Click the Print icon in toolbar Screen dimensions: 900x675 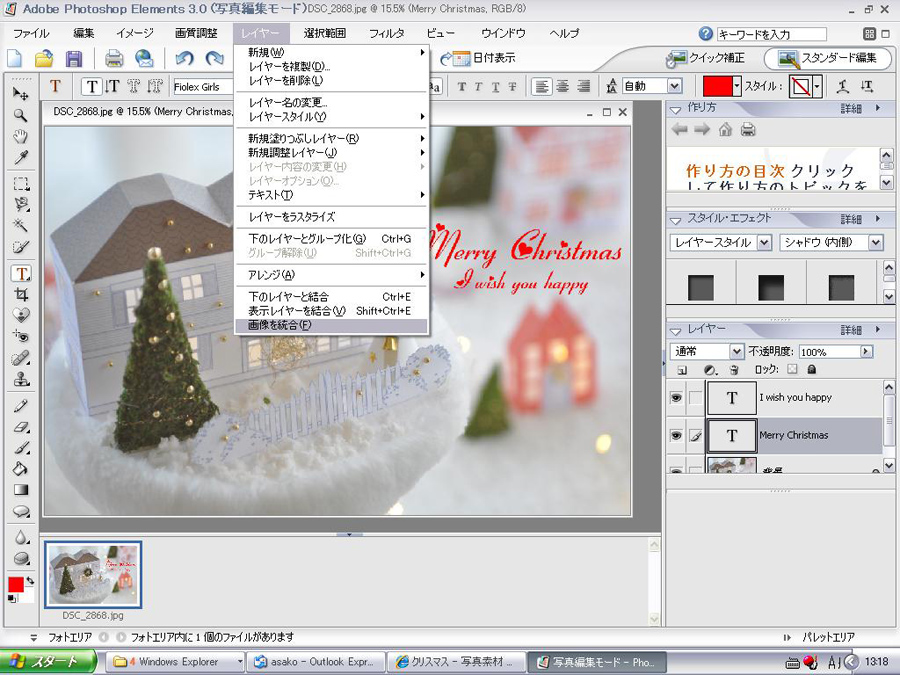point(114,59)
